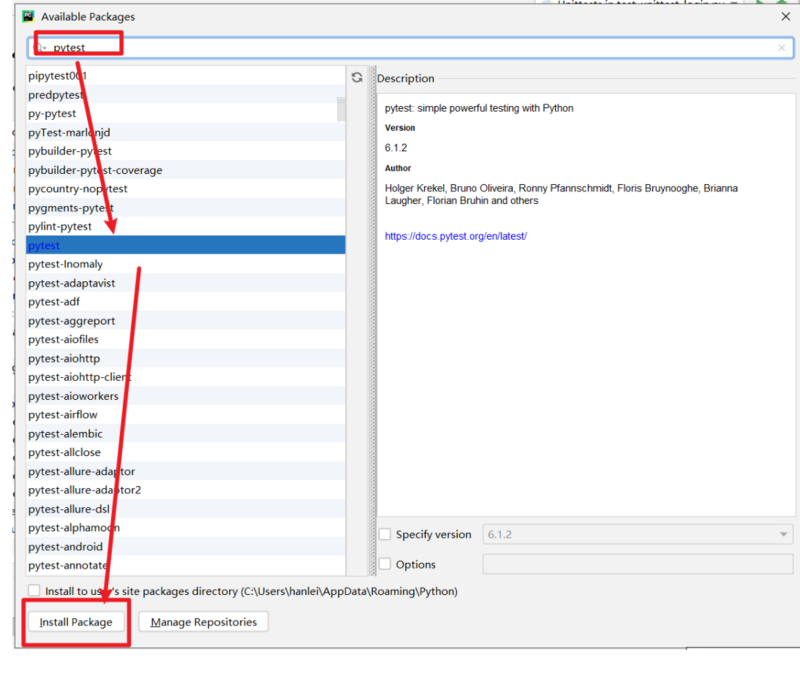Select the pytest-airflow package

[186, 415]
